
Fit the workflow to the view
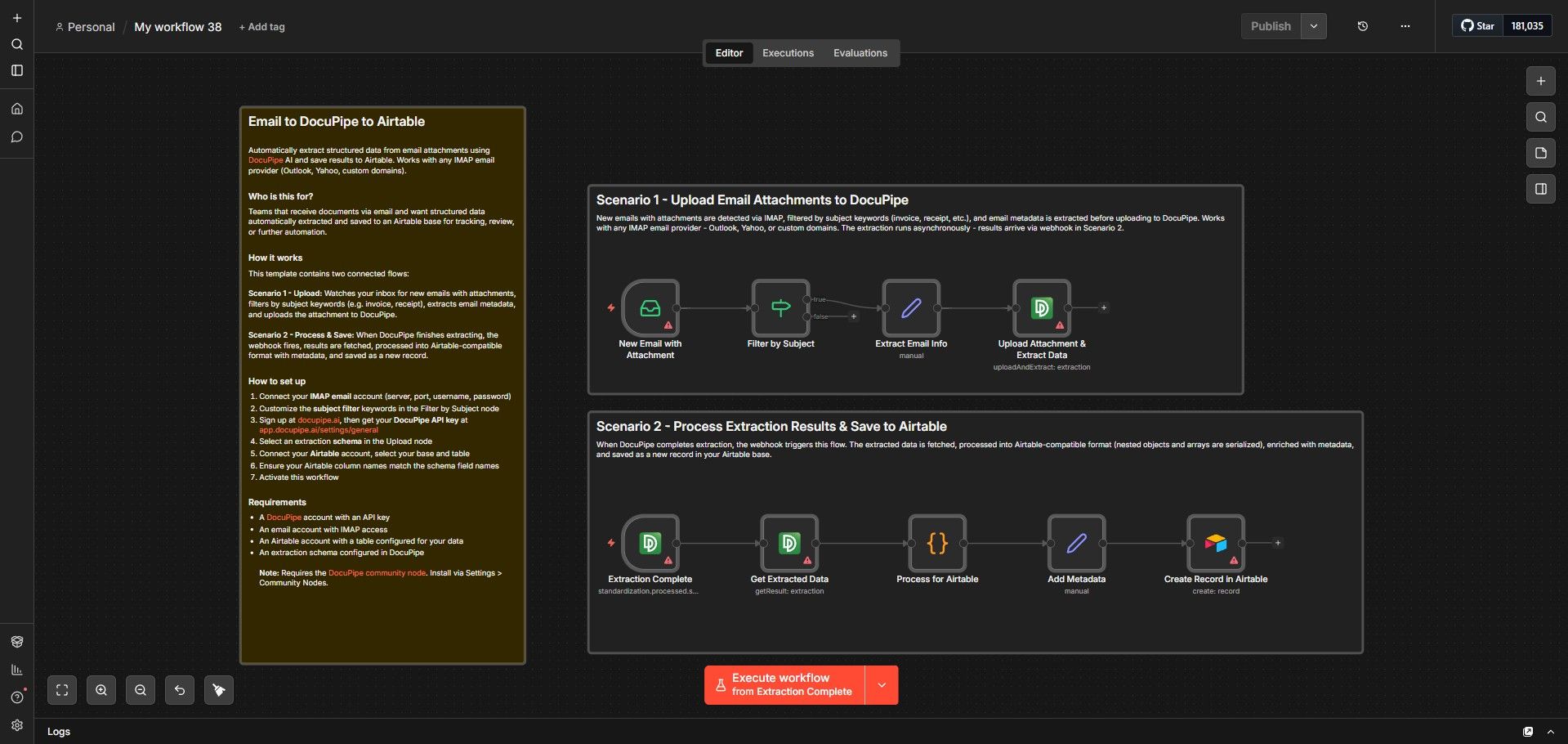click(x=61, y=689)
